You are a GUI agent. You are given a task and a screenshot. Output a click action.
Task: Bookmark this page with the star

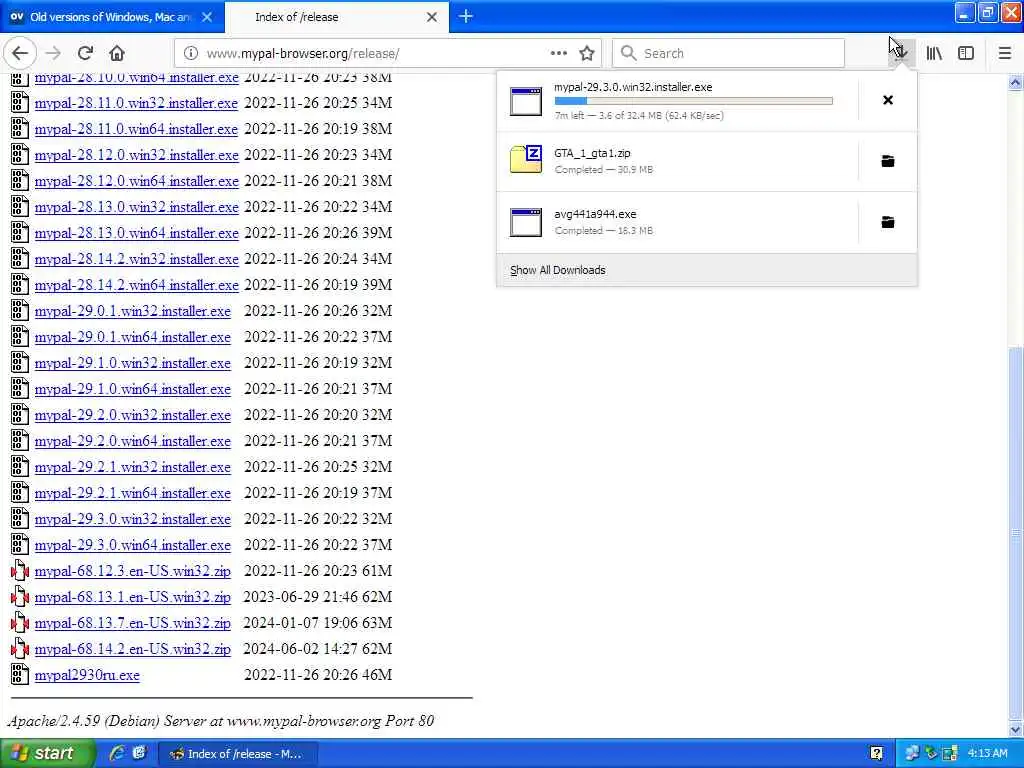[586, 53]
